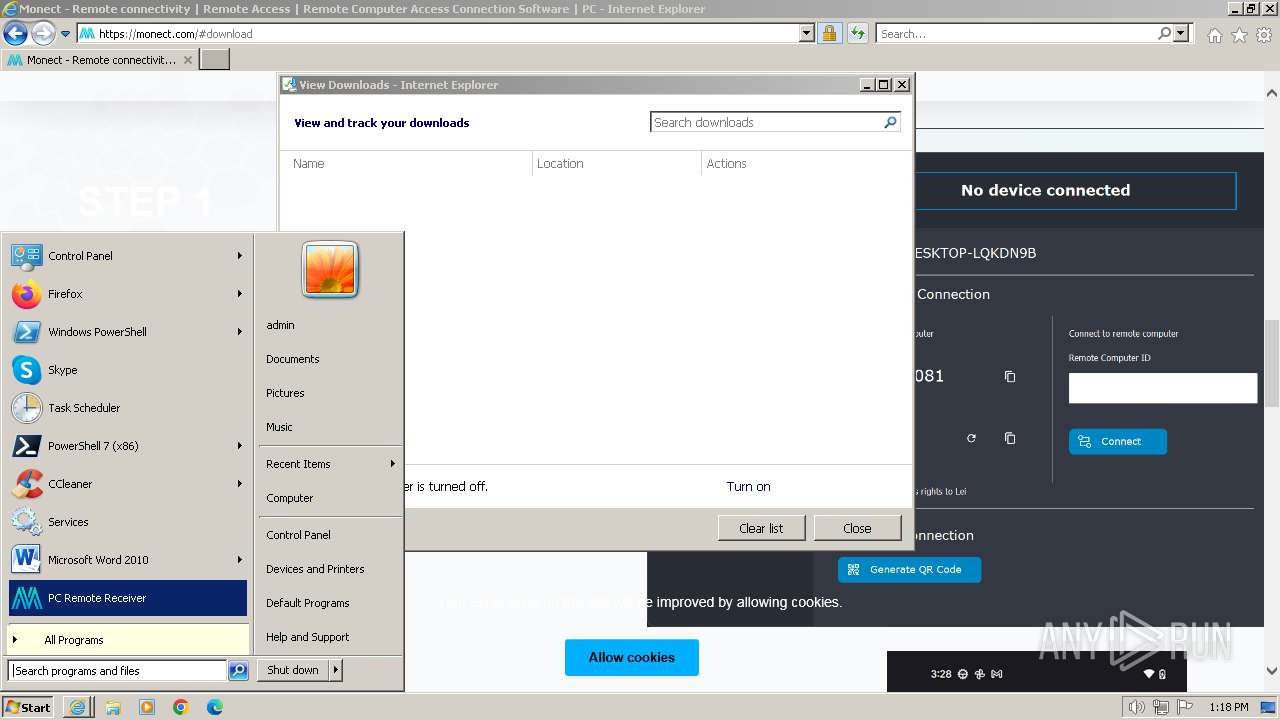
Task: Open Devices and Printers
Action: coord(315,569)
